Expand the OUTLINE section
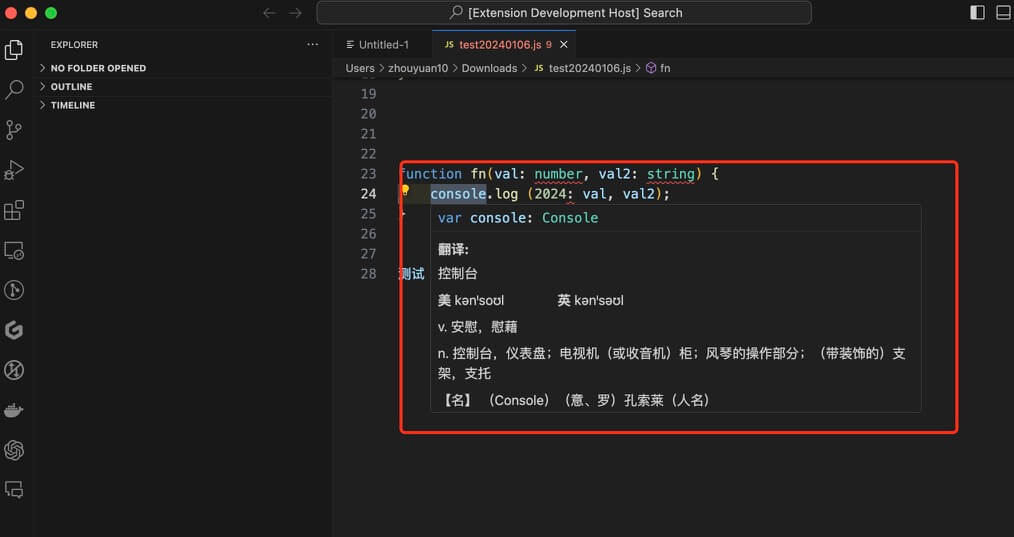Screen dimensions: 1014x537 71,87
